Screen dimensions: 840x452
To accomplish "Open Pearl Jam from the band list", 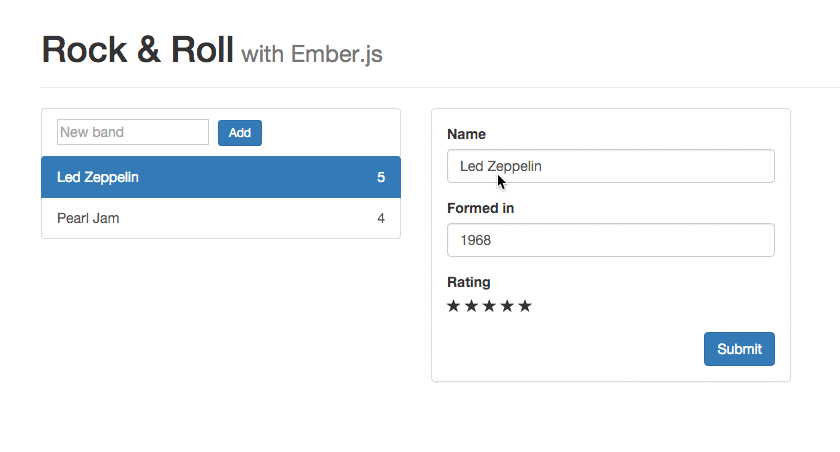I will pos(88,218).
